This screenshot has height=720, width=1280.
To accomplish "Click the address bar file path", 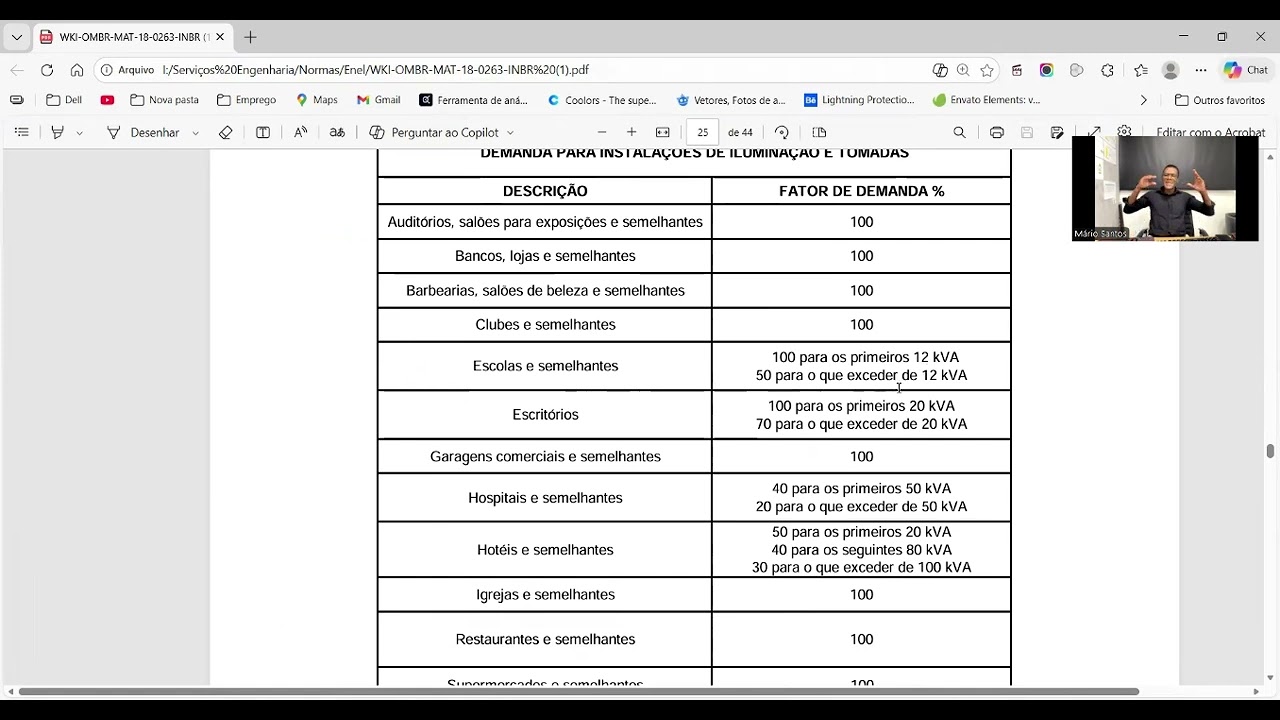I will click(x=375, y=70).
